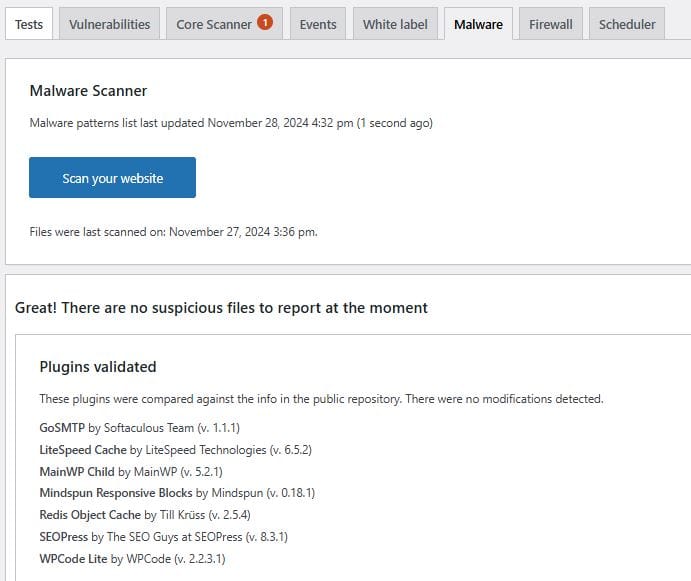The height and width of the screenshot is (581, 691).
Task: Select the Mindspun Responsive Blocks entry
Action: pos(177,493)
